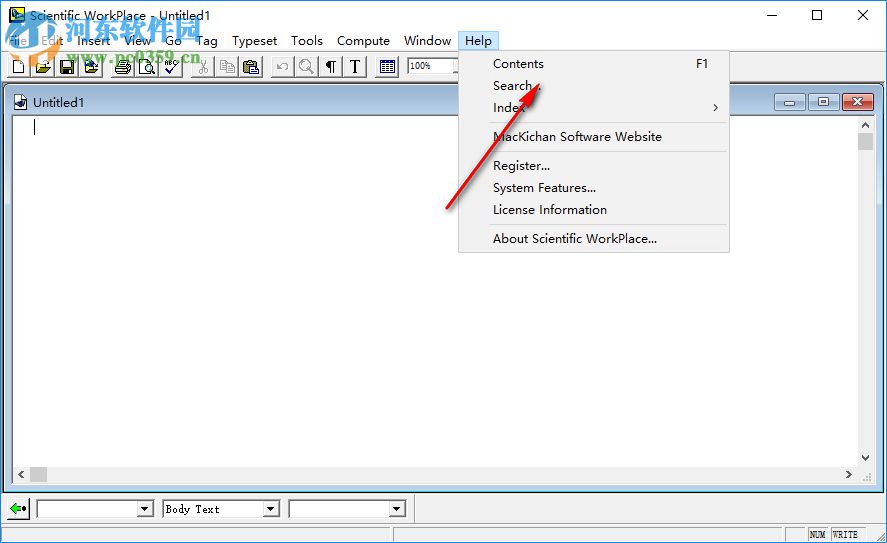Click the WRITE status bar indicator
This screenshot has width=887, height=543.
846,535
